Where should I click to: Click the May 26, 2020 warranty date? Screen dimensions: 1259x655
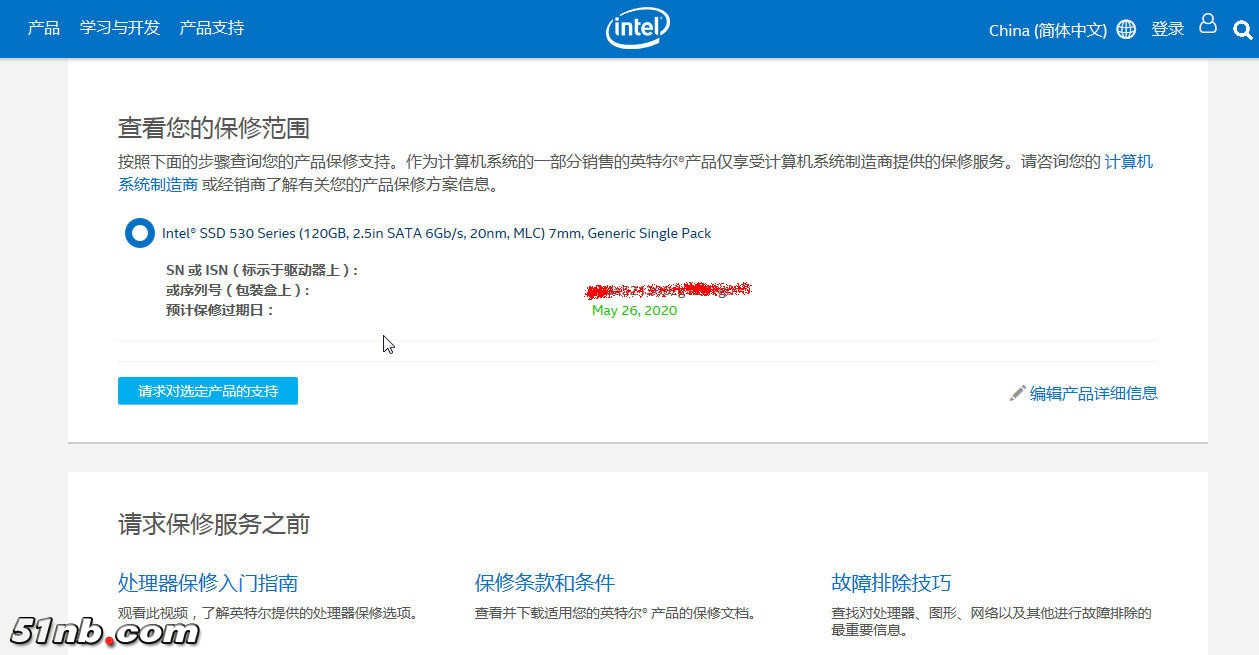coord(634,310)
